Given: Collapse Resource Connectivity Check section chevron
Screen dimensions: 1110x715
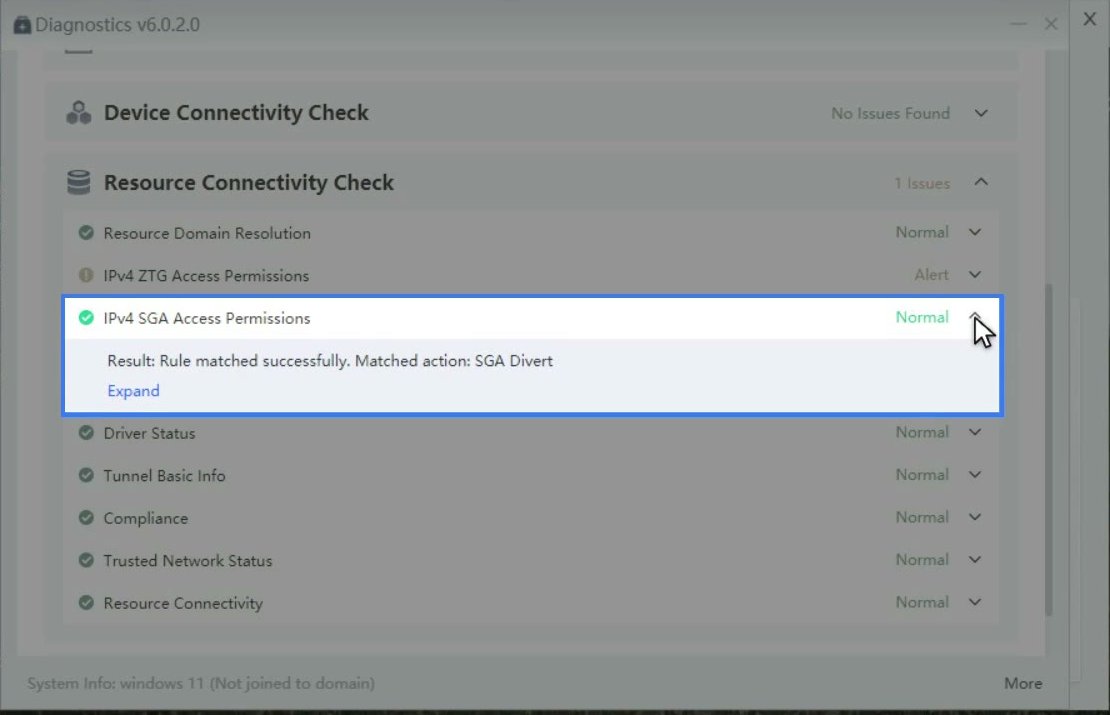Looking at the screenshot, I should 981,183.
